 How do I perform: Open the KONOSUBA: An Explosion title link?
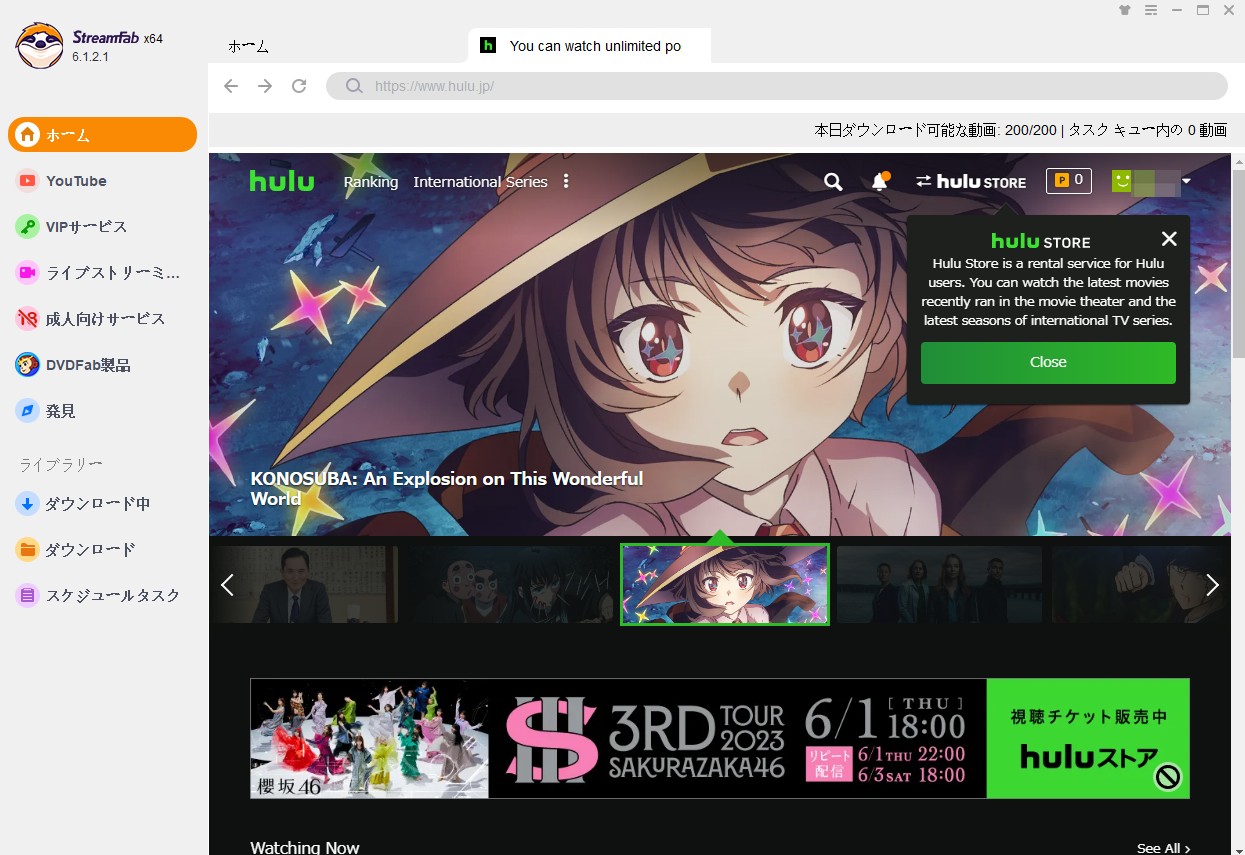click(x=447, y=489)
